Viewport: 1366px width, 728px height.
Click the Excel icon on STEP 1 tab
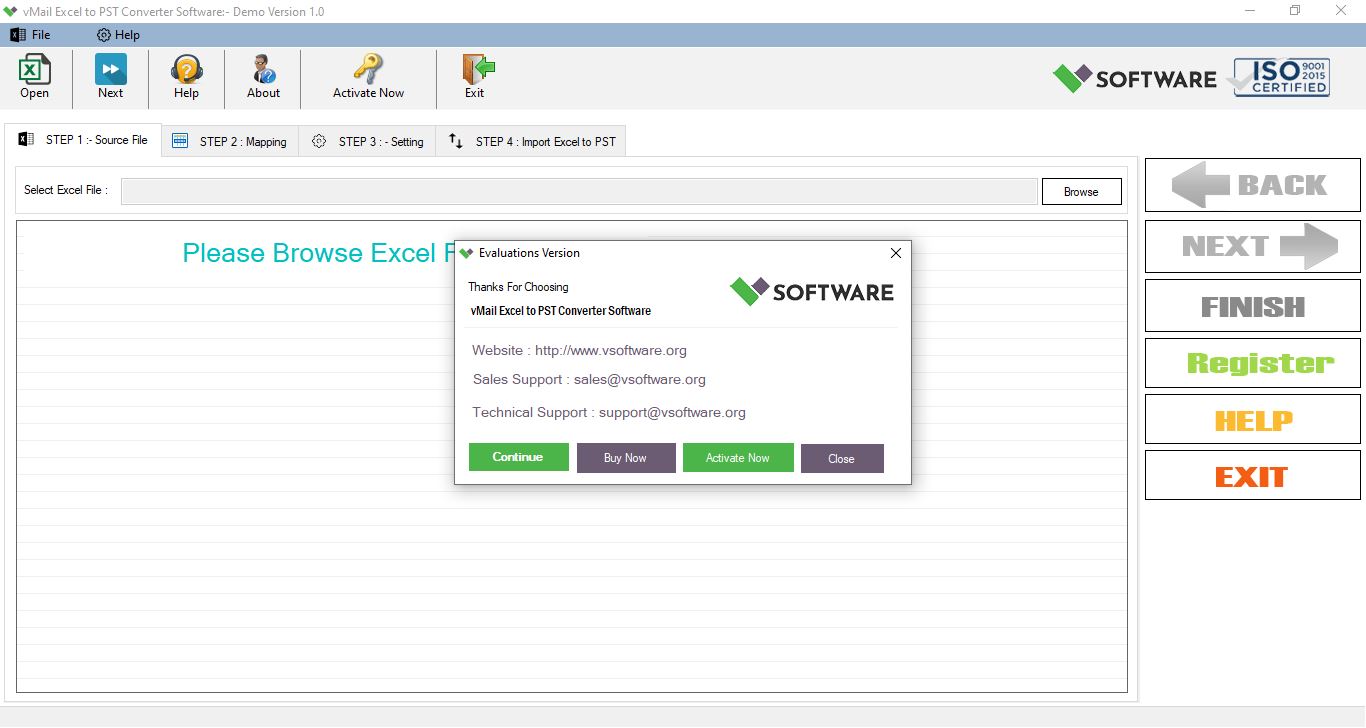pos(26,140)
